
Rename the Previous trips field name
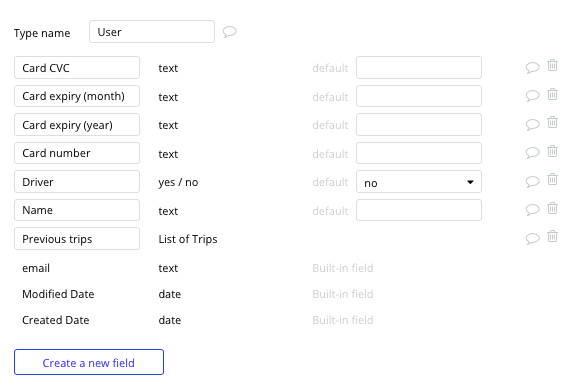pyautogui.click(x=77, y=239)
